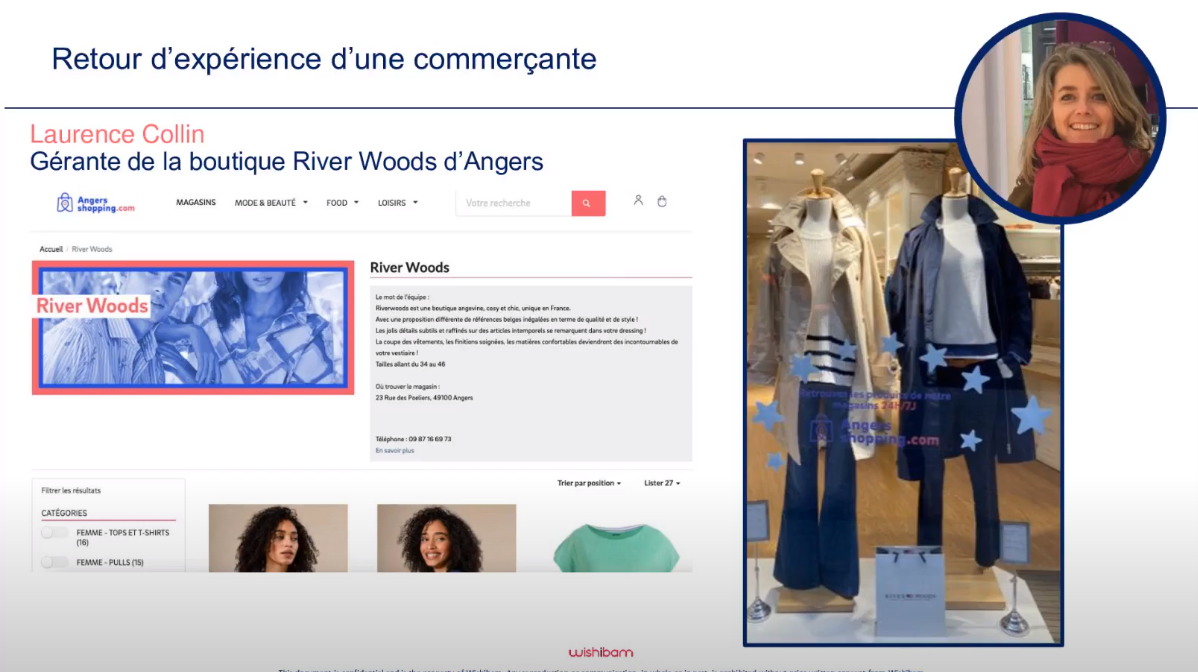Open the Lister 27 dropdown
The image size is (1198, 672).
click(x=662, y=483)
